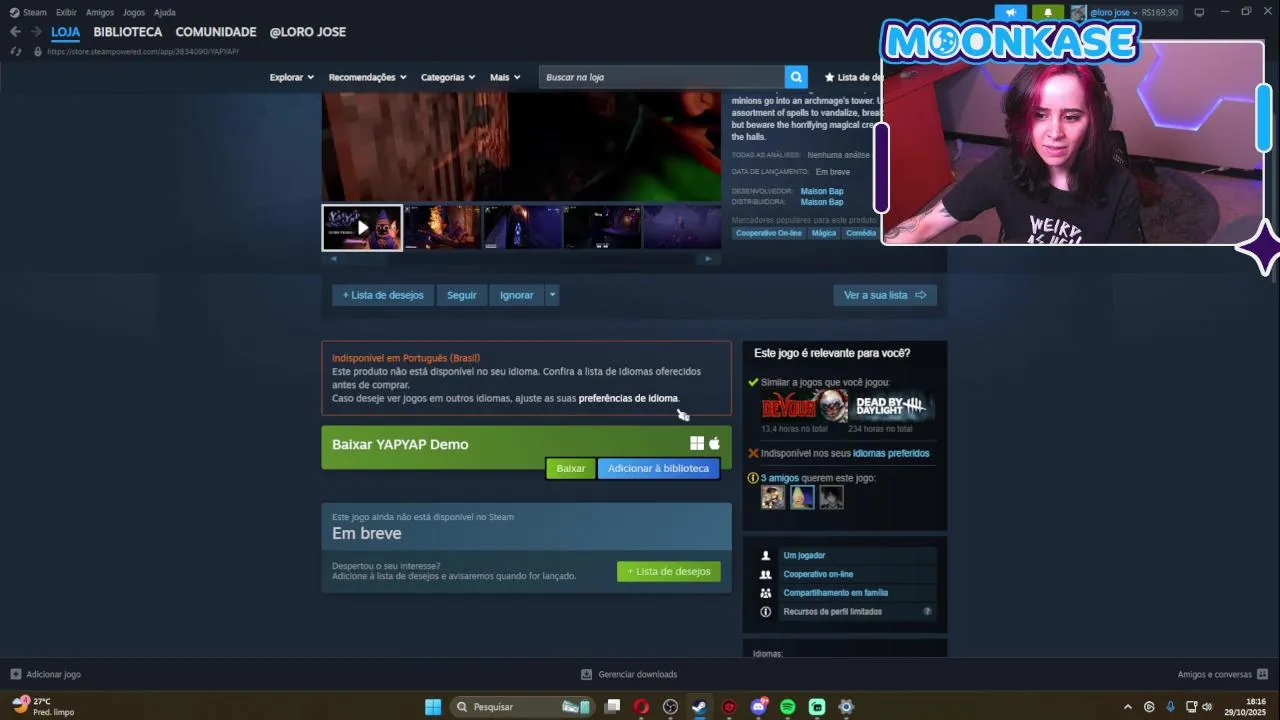The height and width of the screenshot is (720, 1280).
Task: Click the Windows platform icon on the demo banner
Action: 697,443
